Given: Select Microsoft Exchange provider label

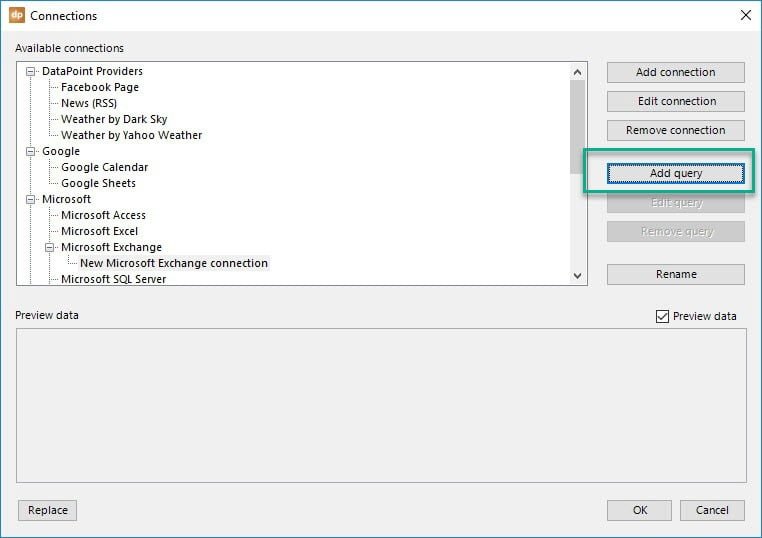Looking at the screenshot, I should coord(111,247).
